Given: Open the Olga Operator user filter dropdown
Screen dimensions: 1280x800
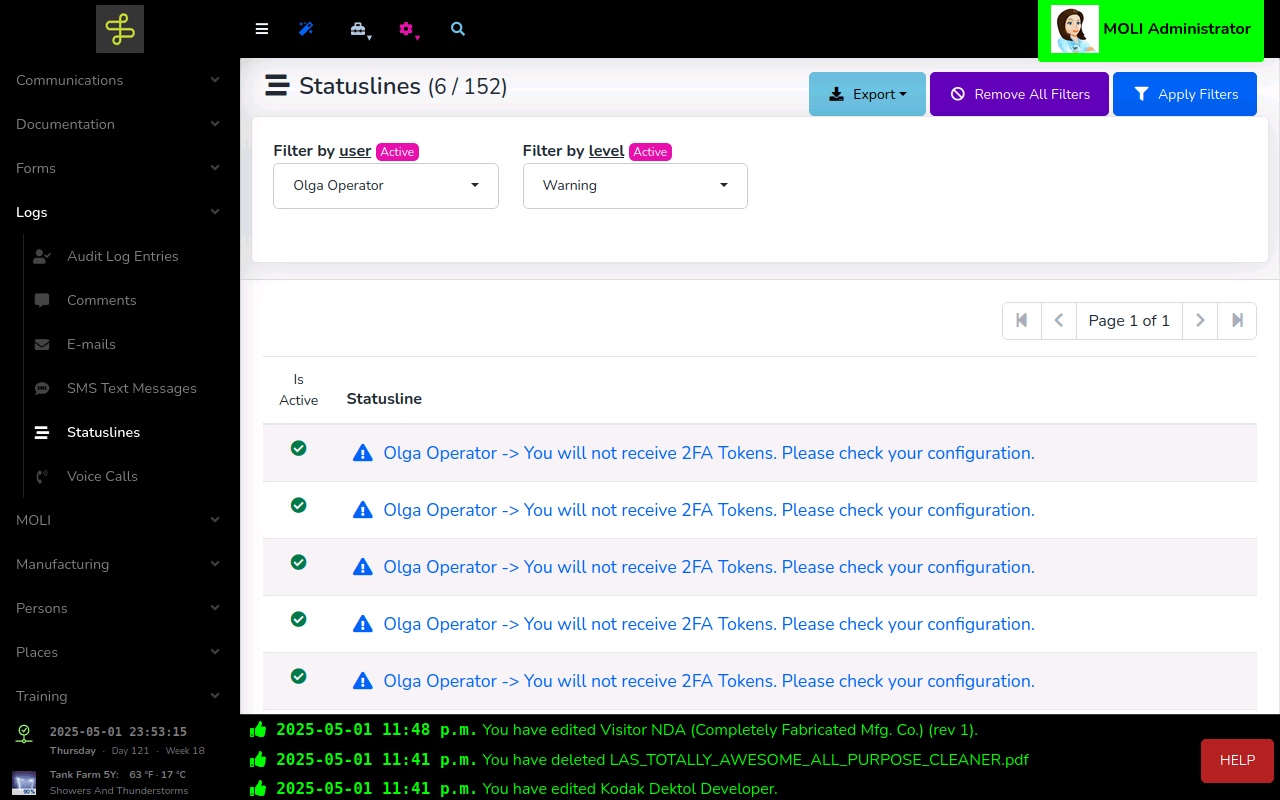Looking at the screenshot, I should [x=386, y=186].
